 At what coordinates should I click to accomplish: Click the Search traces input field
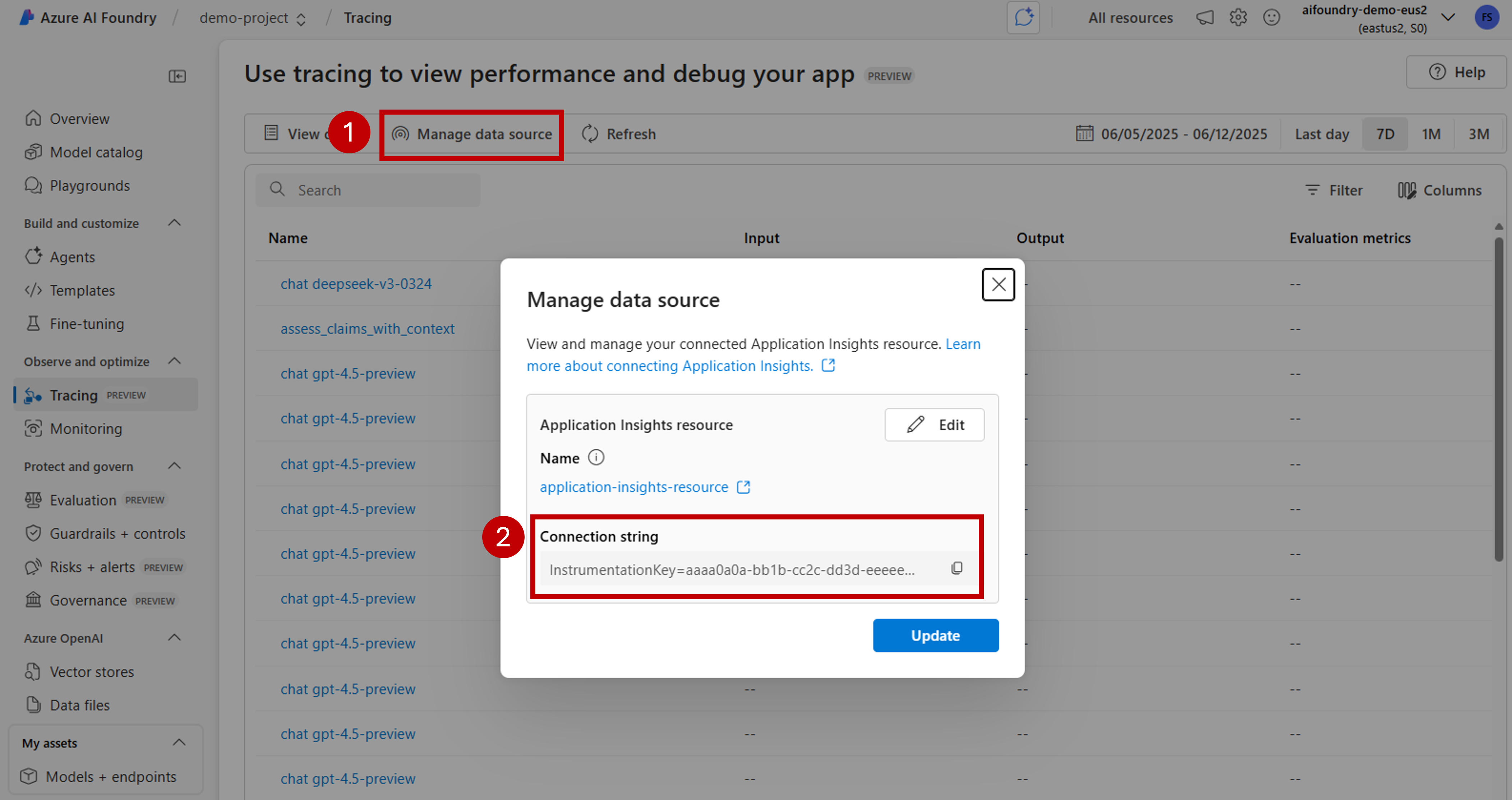(x=368, y=190)
